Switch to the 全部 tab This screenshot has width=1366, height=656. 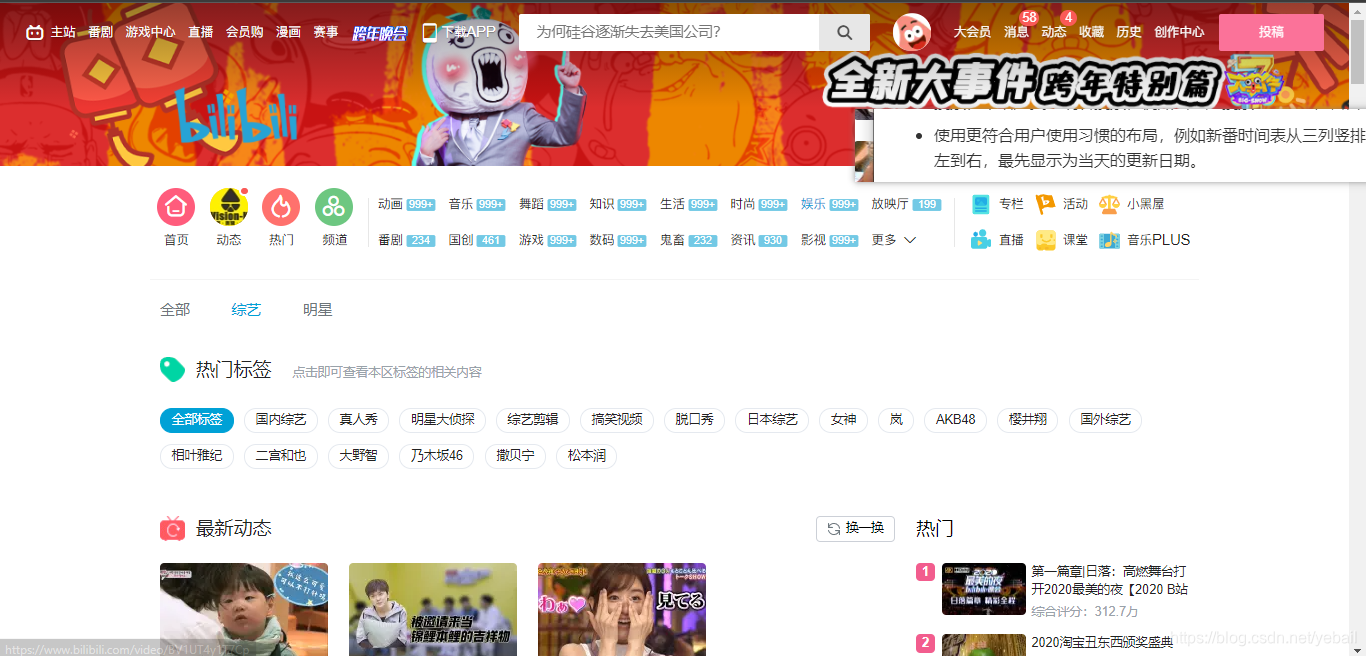click(175, 310)
